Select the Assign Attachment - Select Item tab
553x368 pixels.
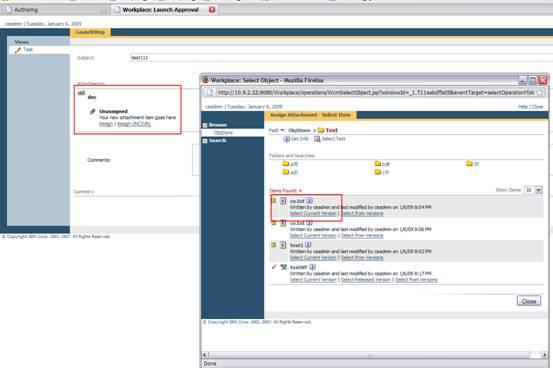(310, 115)
